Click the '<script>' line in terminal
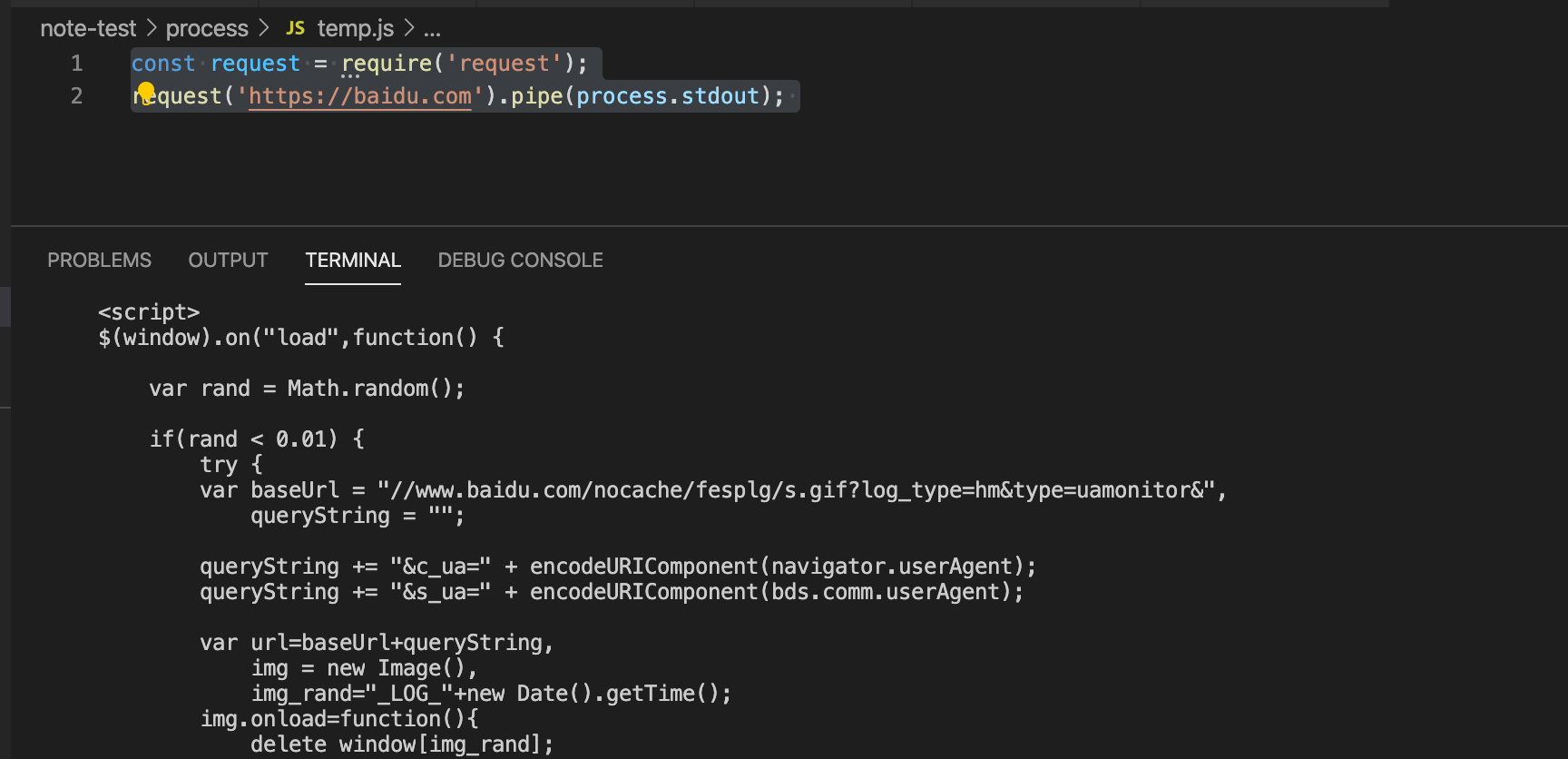Image resolution: width=1568 pixels, height=759 pixels. (x=149, y=312)
